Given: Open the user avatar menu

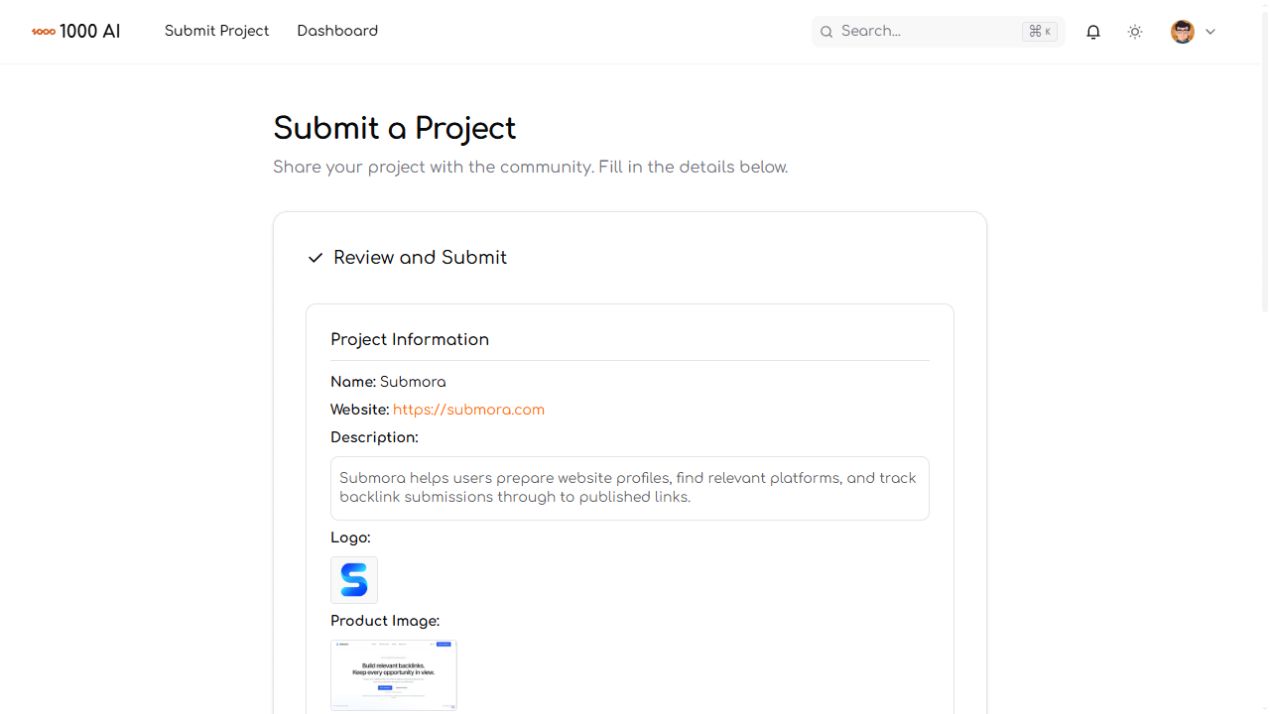Looking at the screenshot, I should coord(1182,32).
